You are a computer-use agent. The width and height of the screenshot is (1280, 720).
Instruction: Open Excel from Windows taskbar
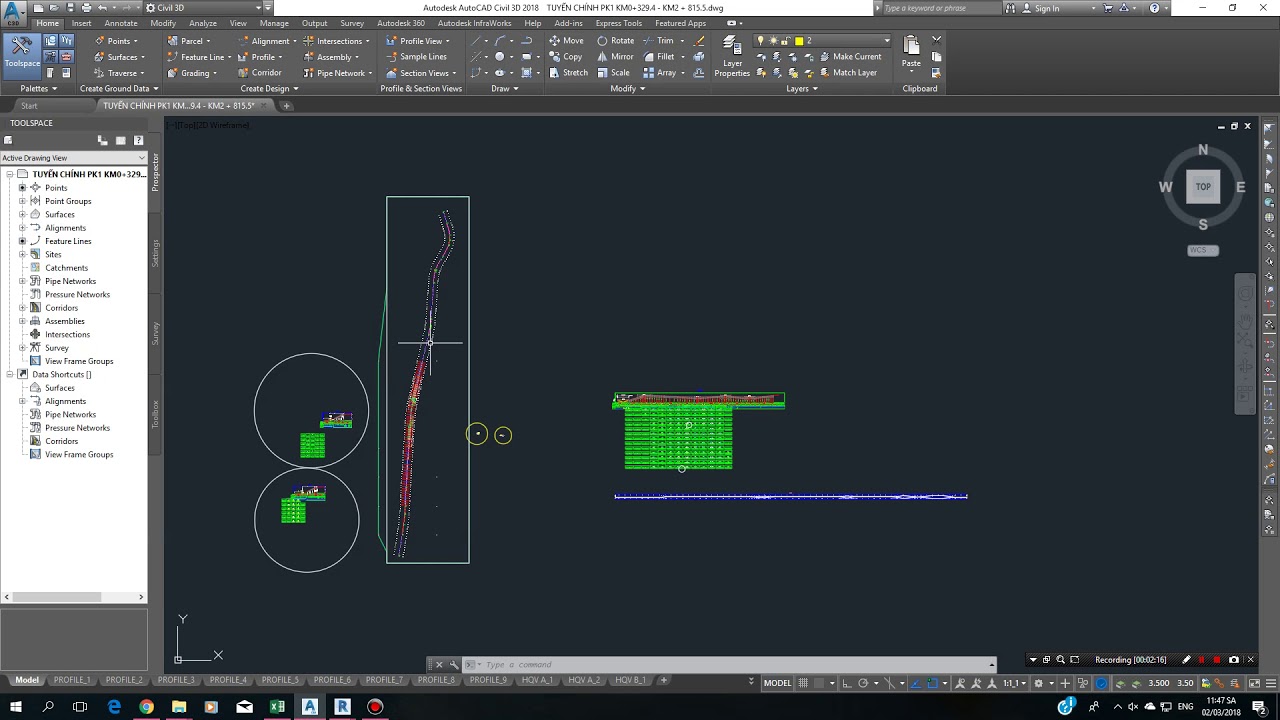[x=277, y=707]
